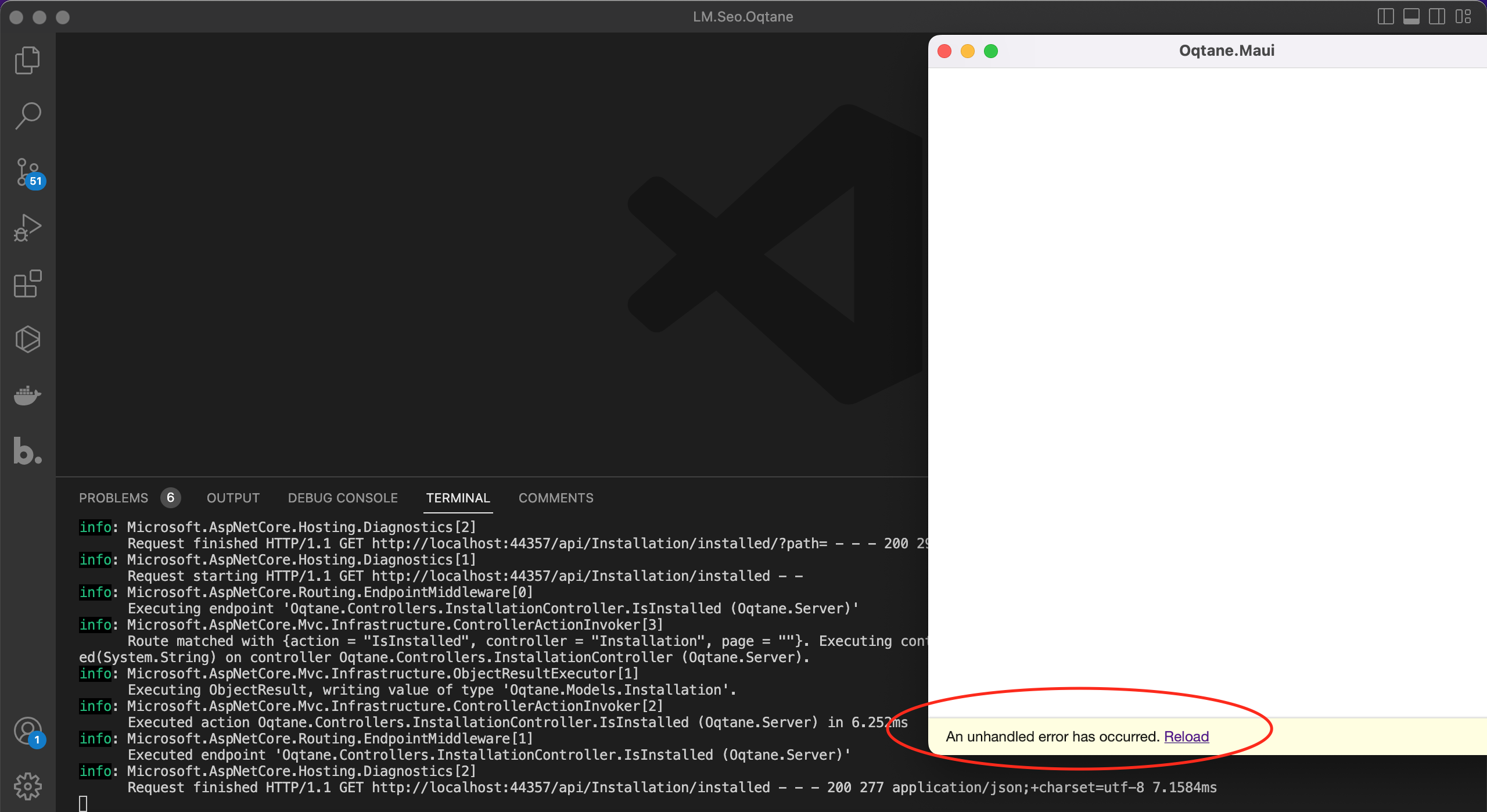Open the 'b.' extension panel in the sidebar
This screenshot has height=812, width=1487.
(27, 452)
